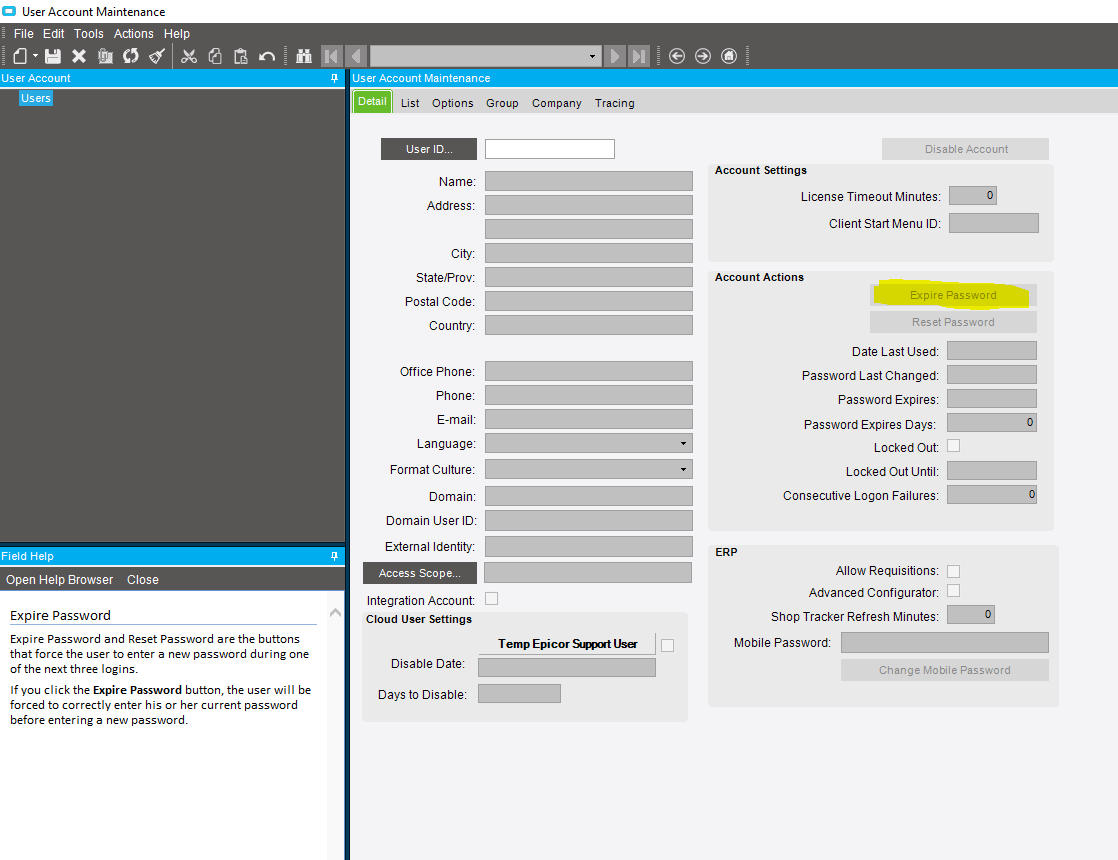Click the Clear broom icon
This screenshot has height=860, width=1118.
(x=157, y=56)
